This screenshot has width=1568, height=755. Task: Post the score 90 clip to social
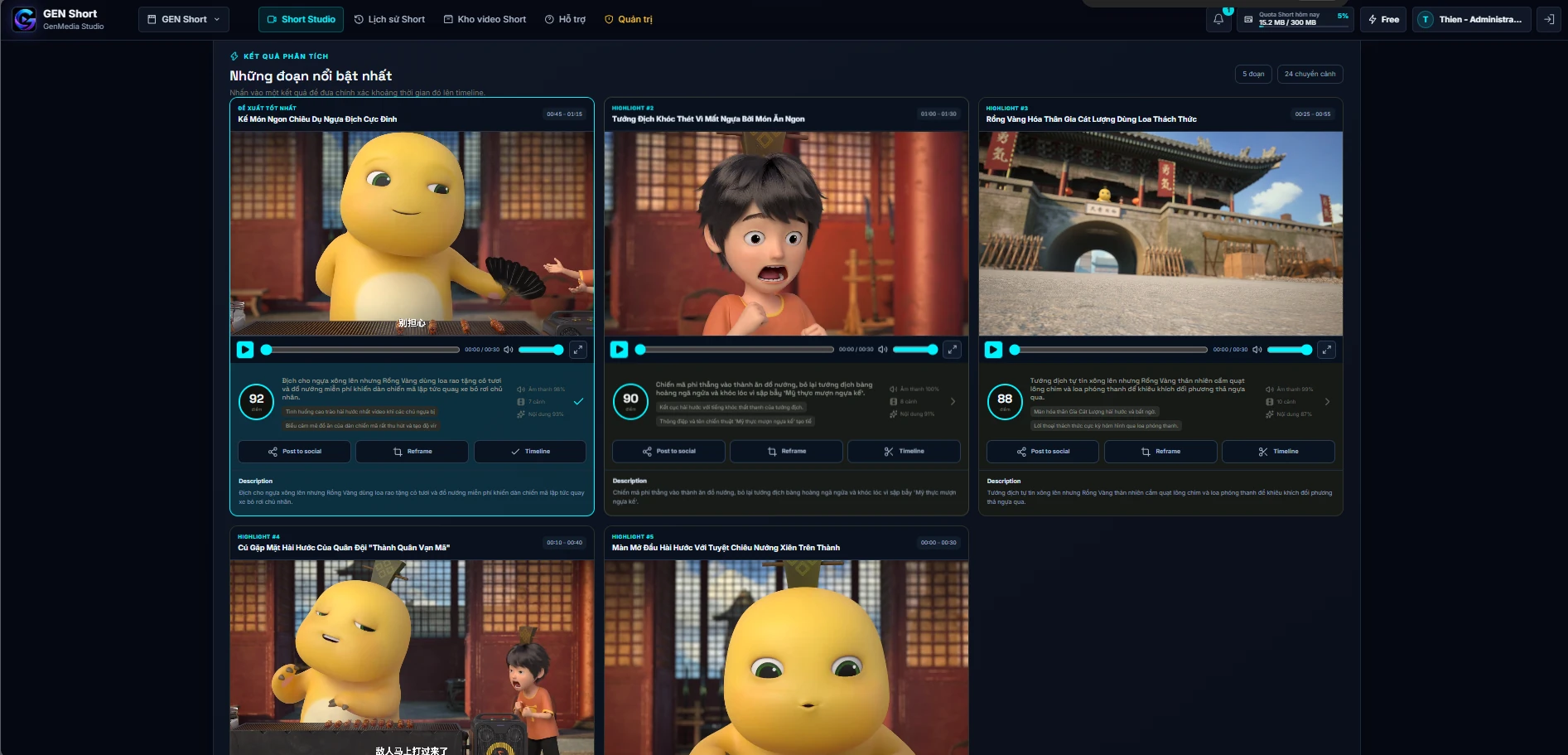click(x=668, y=452)
